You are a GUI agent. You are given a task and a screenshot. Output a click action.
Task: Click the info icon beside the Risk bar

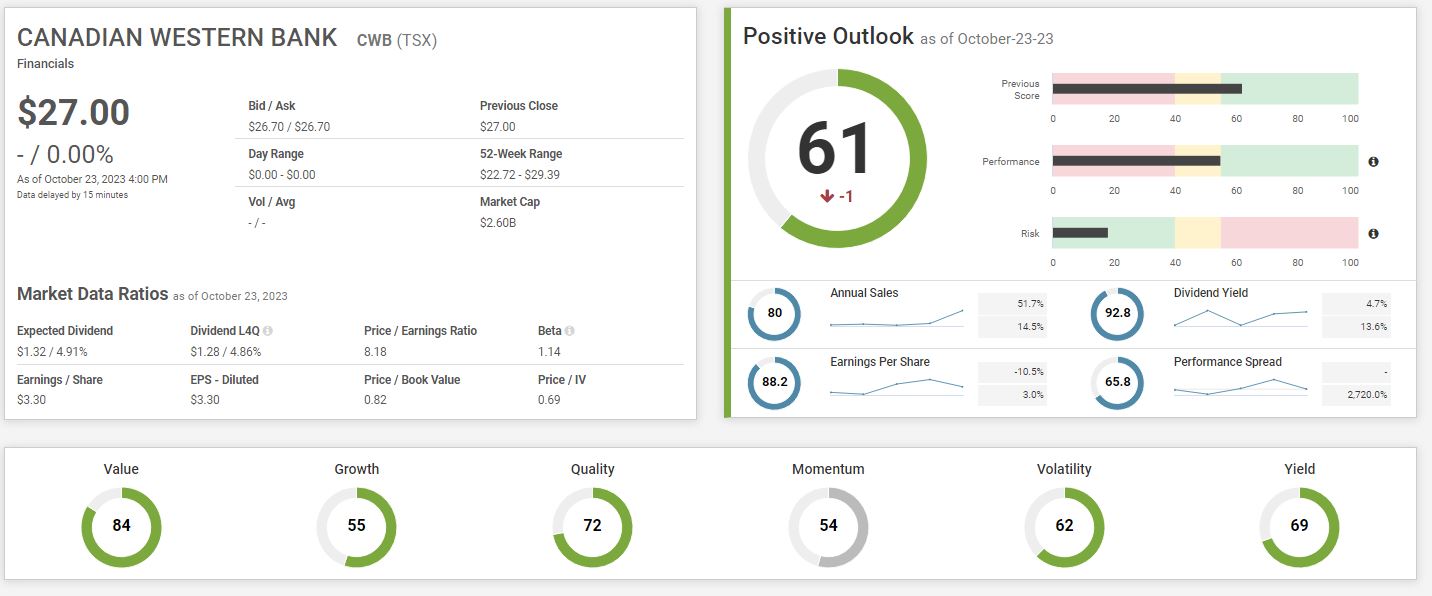pos(1373,234)
